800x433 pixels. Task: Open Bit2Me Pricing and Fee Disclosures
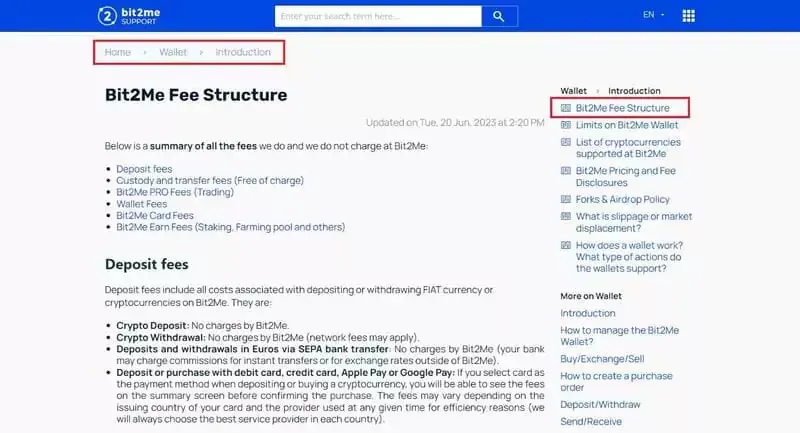[x=626, y=176]
